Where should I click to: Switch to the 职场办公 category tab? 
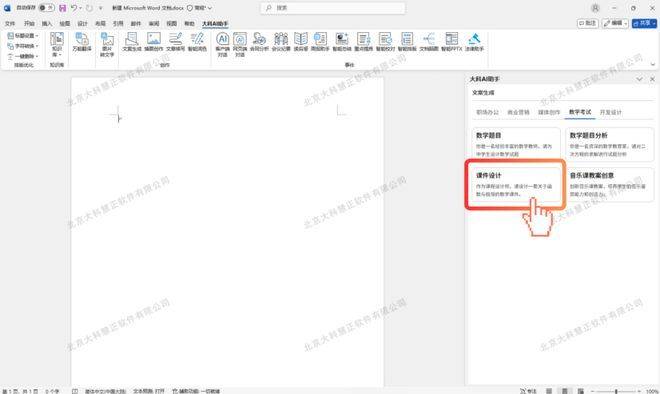(x=487, y=112)
